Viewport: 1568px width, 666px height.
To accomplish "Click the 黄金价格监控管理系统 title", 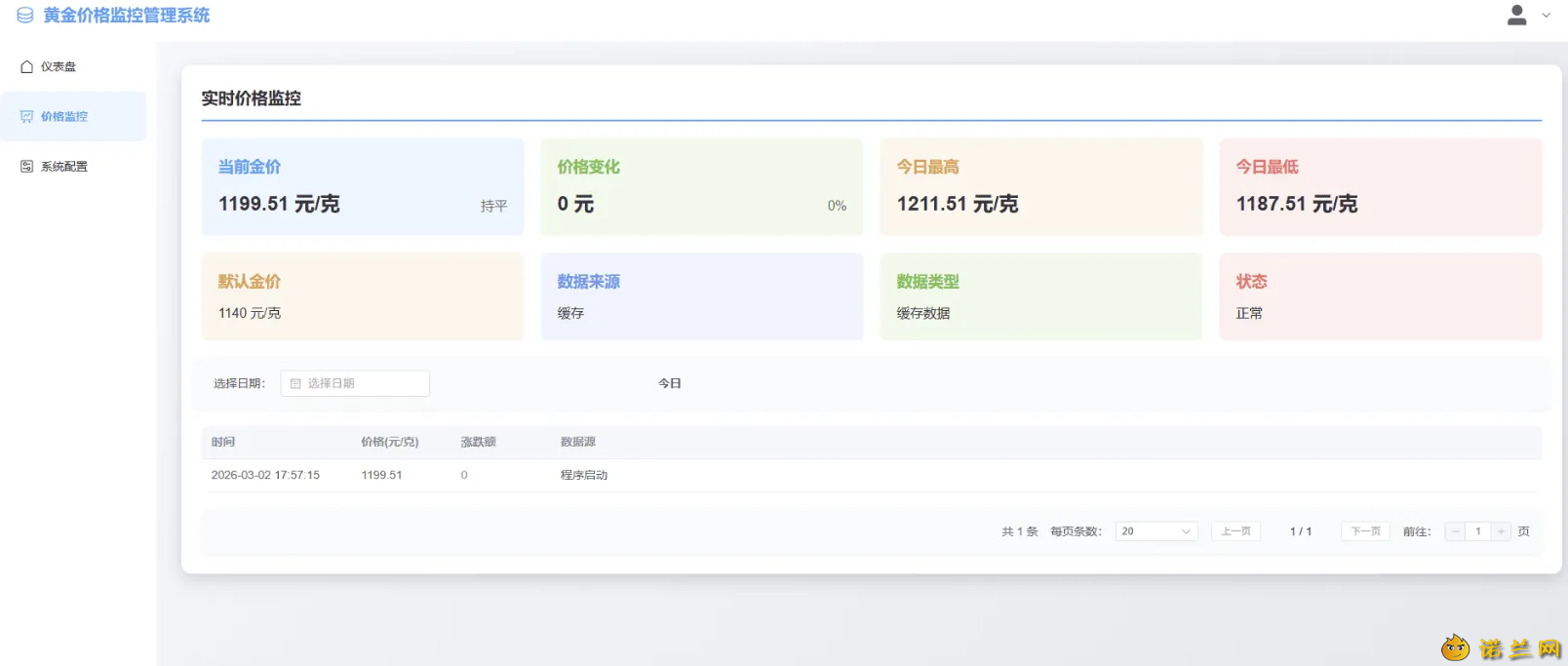I will [127, 16].
